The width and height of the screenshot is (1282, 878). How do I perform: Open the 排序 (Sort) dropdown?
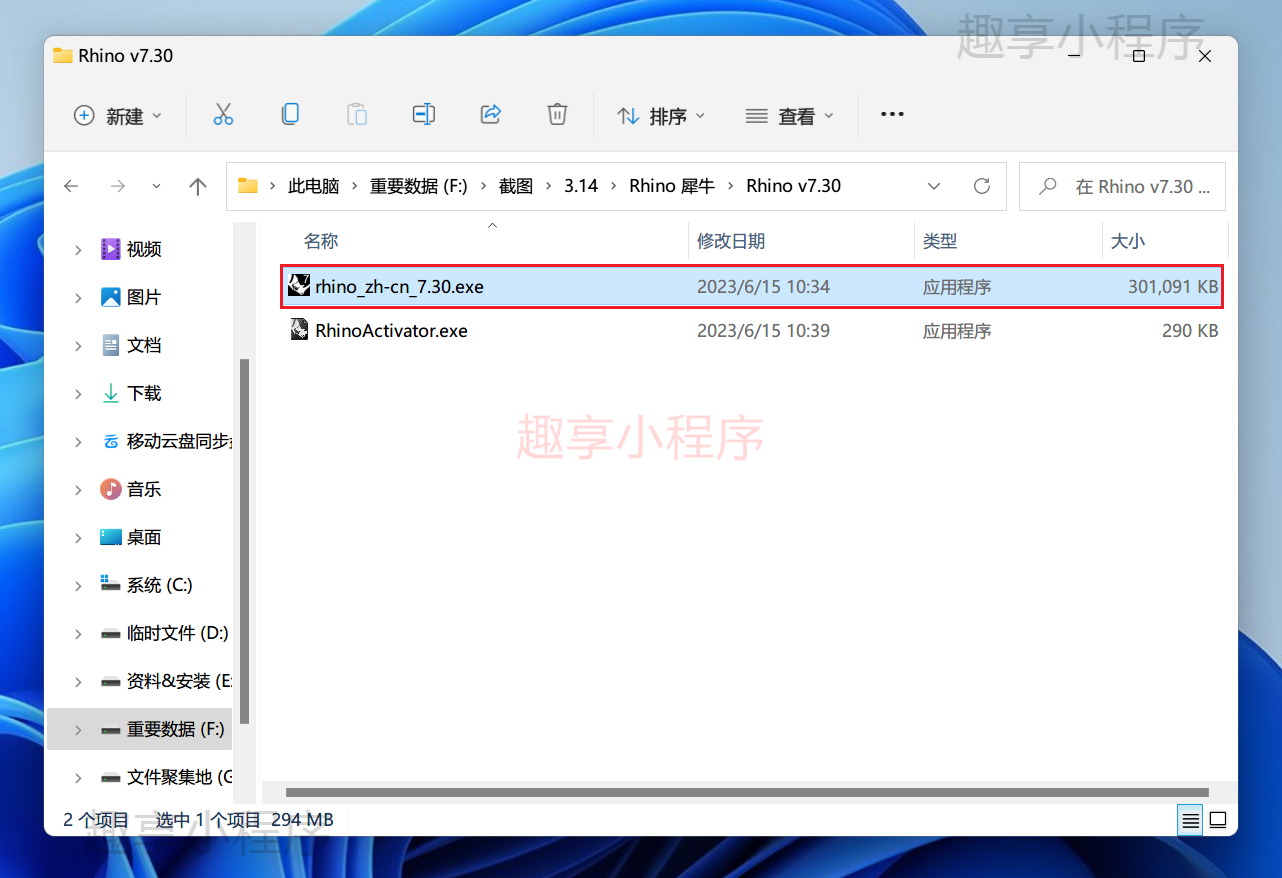click(x=661, y=116)
